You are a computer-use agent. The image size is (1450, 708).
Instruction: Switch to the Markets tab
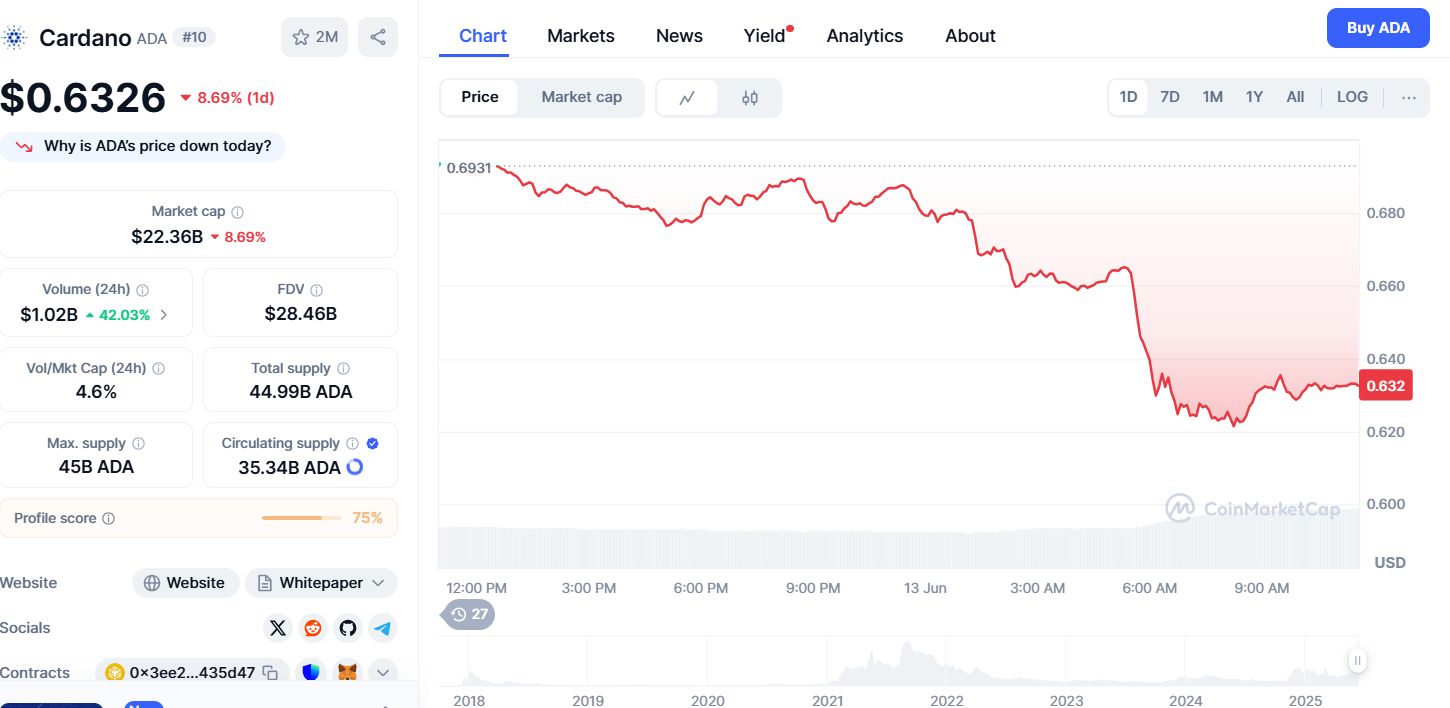tap(581, 36)
